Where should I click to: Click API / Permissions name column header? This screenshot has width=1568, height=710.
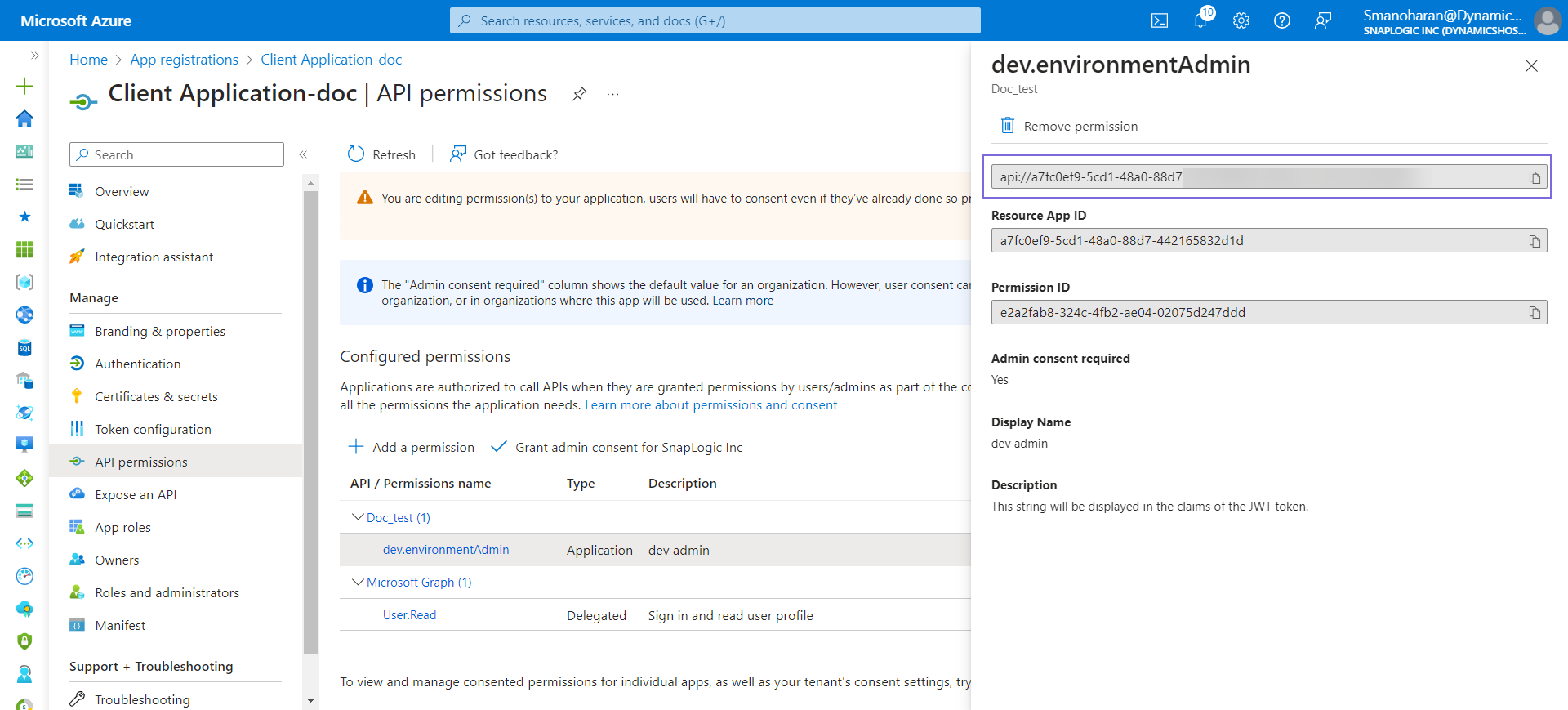point(421,483)
